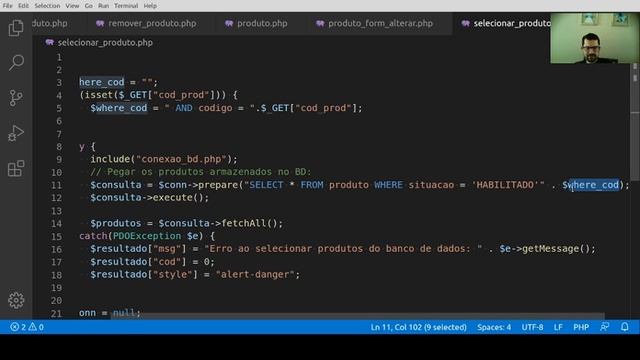This screenshot has height=360, width=640.
Task: Click line number 11 in gutter
Action: tap(56, 185)
